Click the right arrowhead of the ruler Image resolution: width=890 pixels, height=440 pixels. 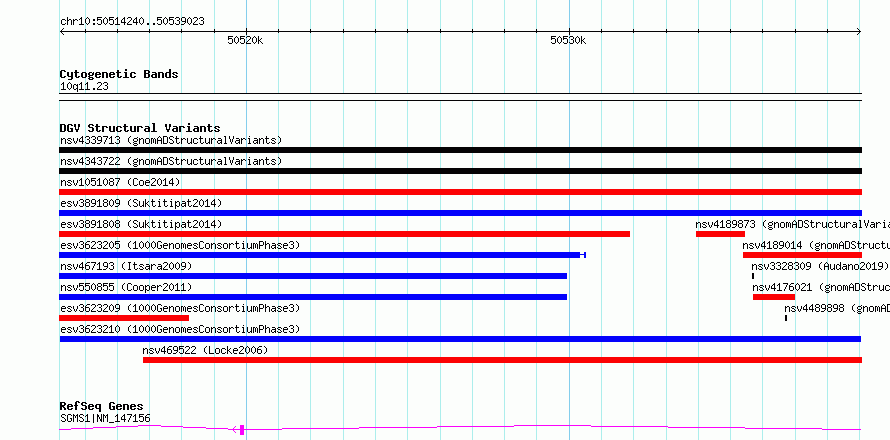(x=859, y=32)
